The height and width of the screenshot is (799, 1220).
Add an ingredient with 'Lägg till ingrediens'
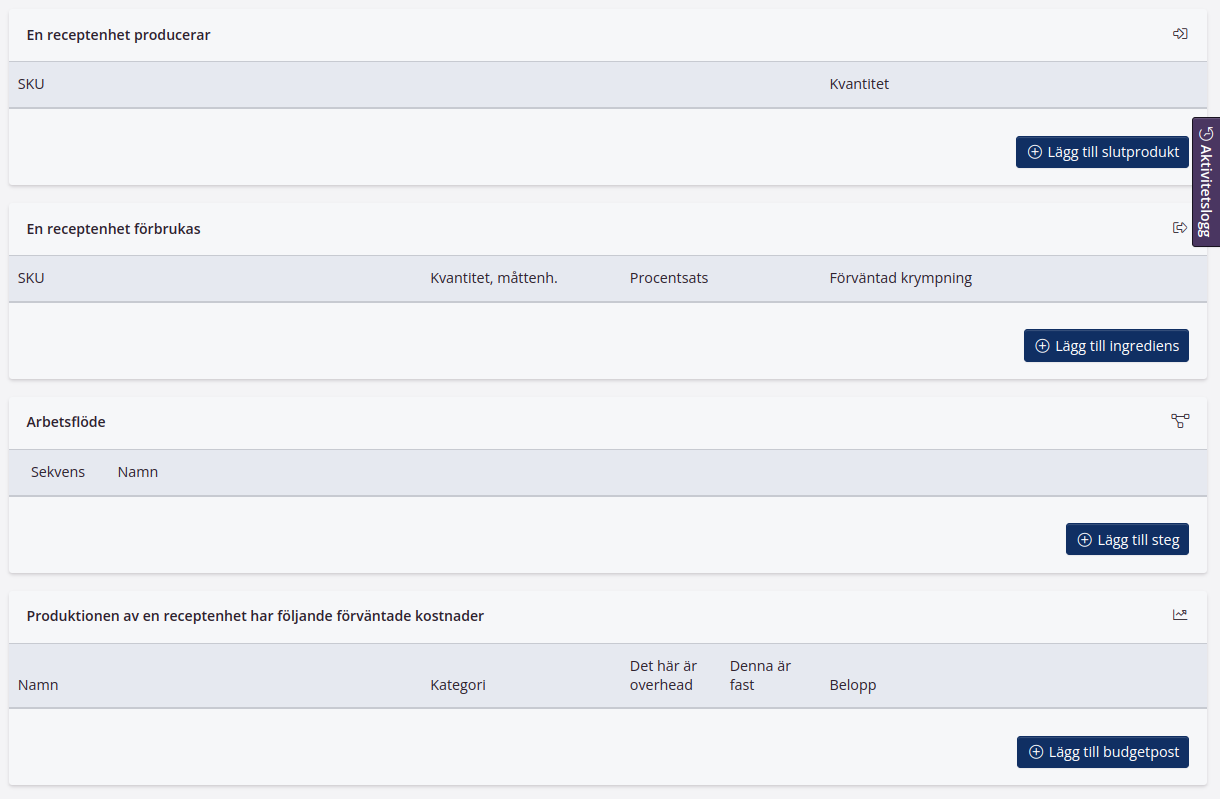point(1106,346)
